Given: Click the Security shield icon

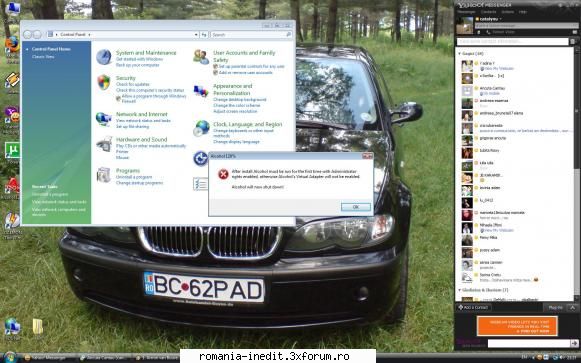Looking at the screenshot, I should 104,82.
